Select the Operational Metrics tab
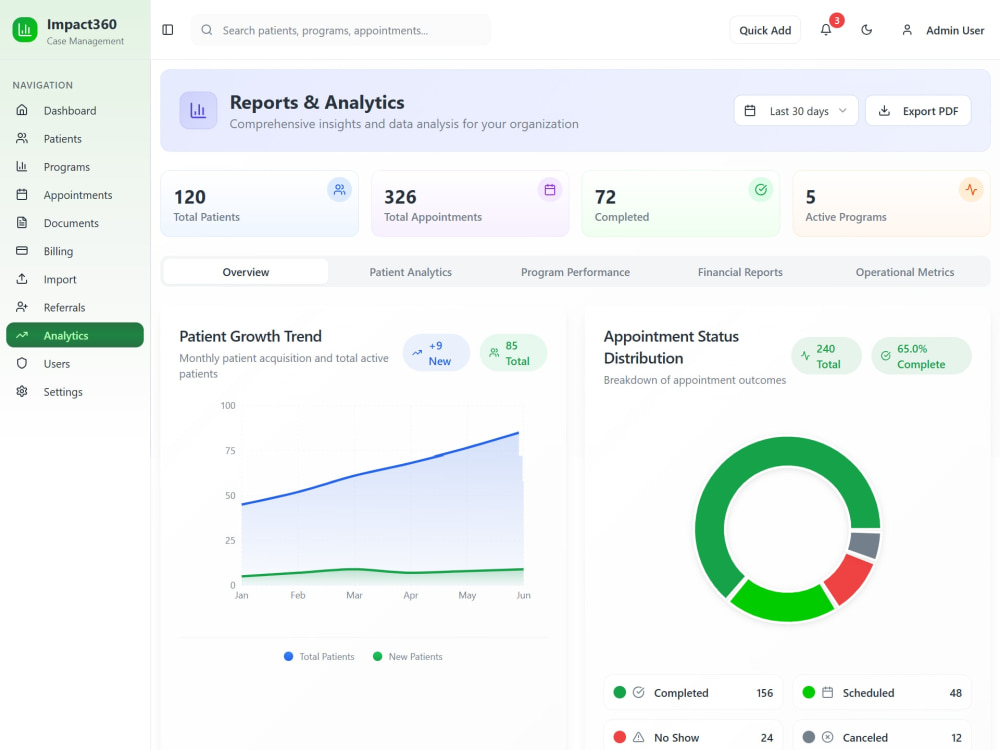1000x750 pixels. coord(905,272)
